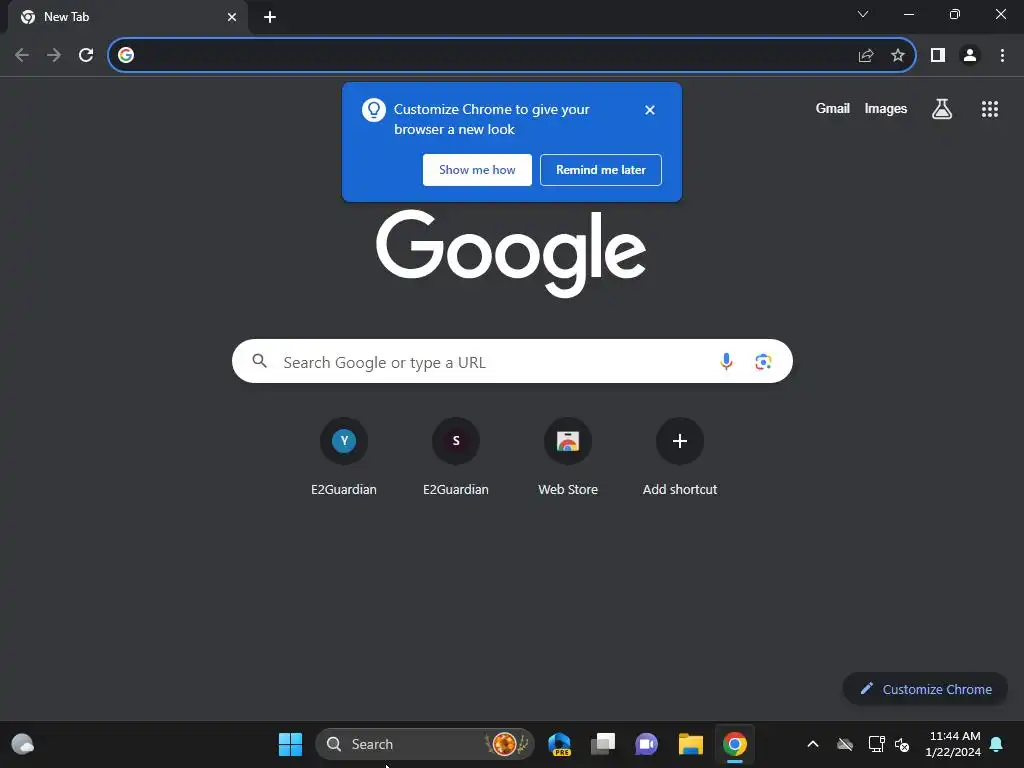Viewport: 1024px width, 768px height.
Task: Open the E2Guardian shortcut with Y icon
Action: pos(344,456)
